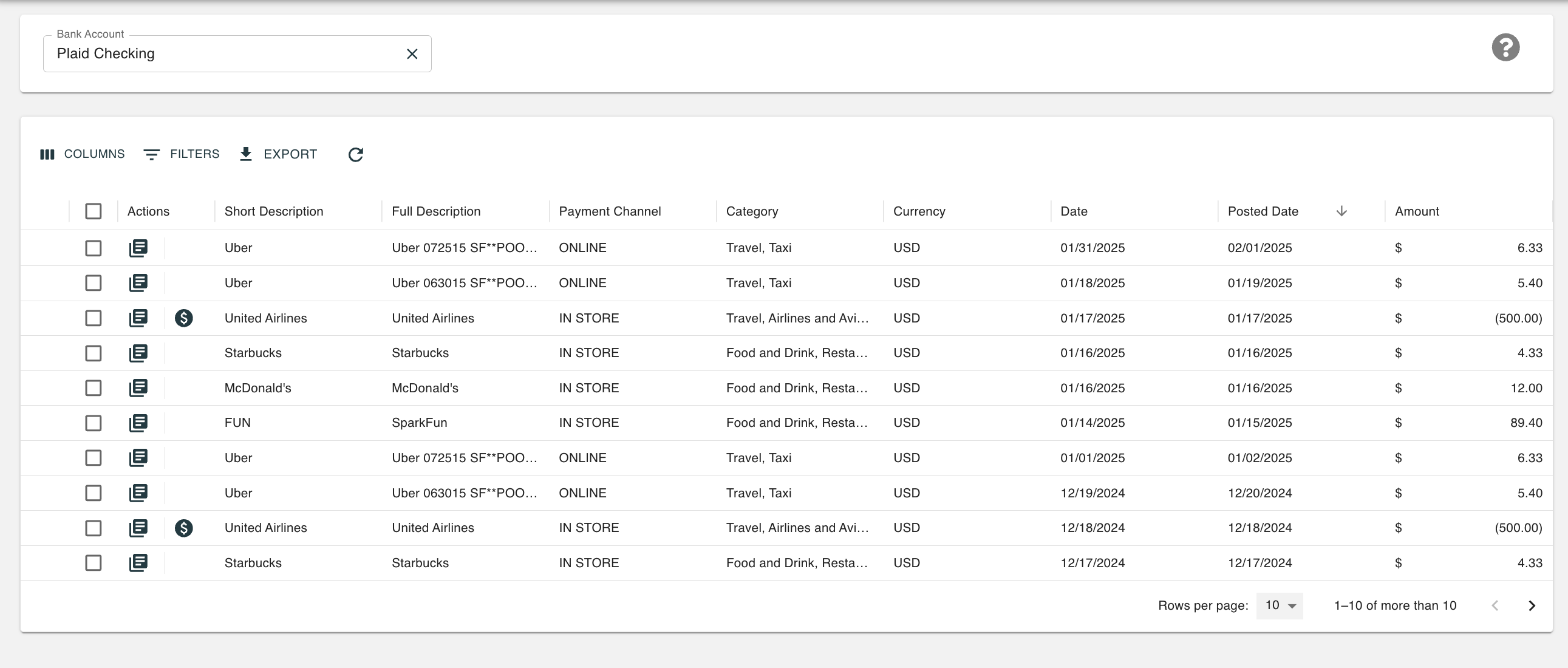Open the COLUMNS chooser
The height and width of the screenshot is (668, 1568).
[x=82, y=154]
